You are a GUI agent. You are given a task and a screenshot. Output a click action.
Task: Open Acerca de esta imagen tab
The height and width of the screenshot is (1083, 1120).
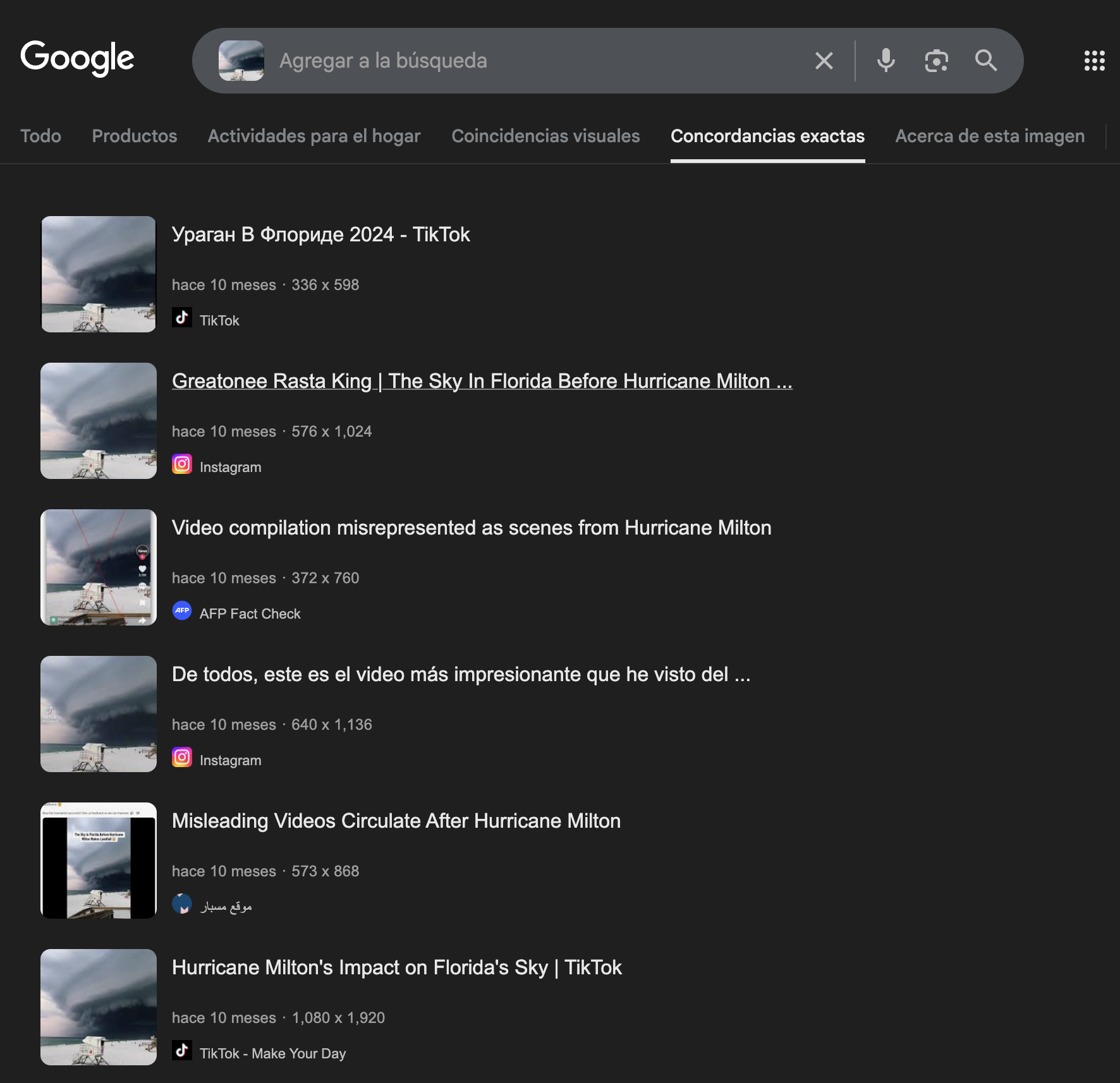pos(990,136)
